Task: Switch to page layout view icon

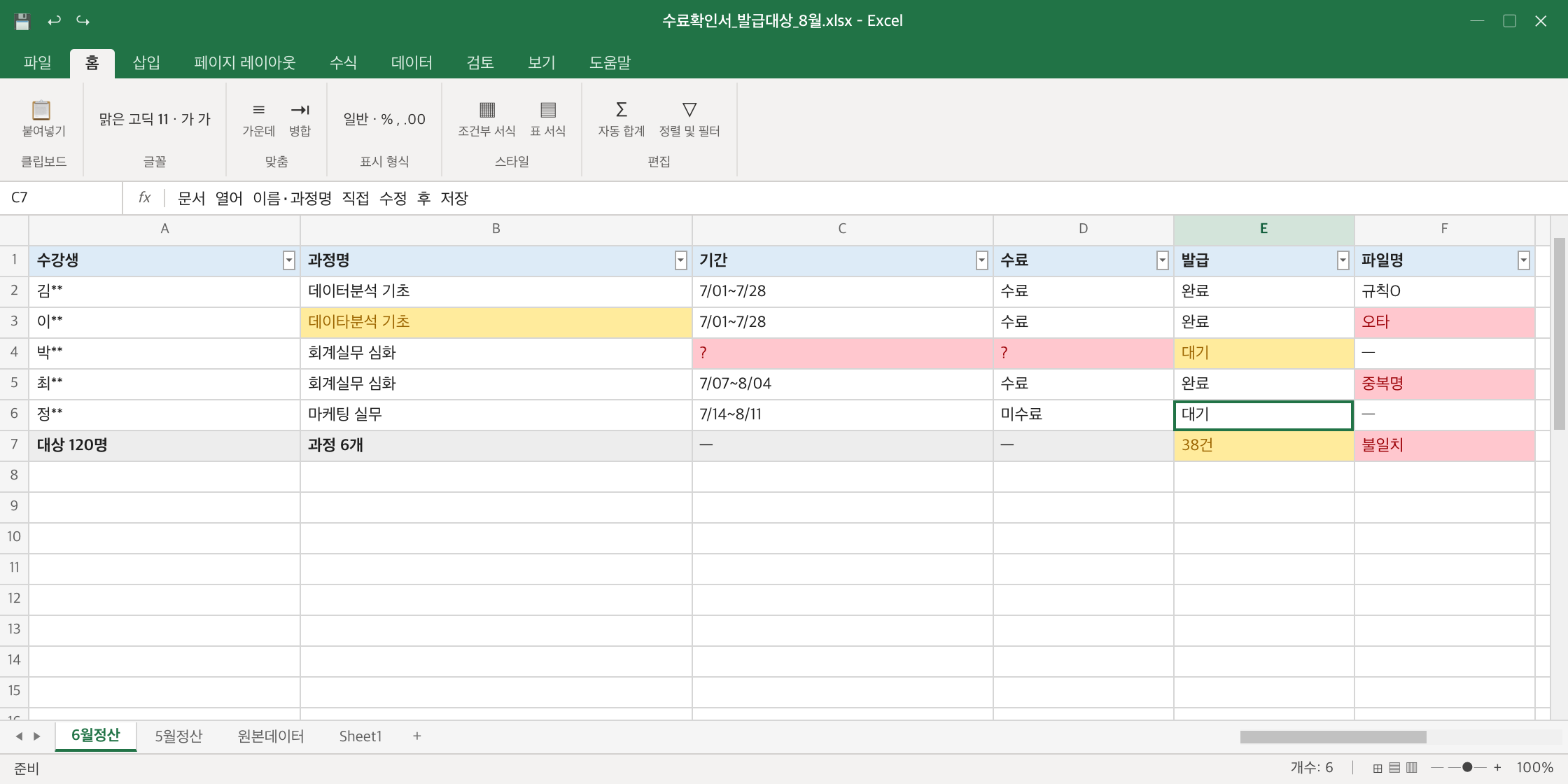Action: coord(1394,768)
